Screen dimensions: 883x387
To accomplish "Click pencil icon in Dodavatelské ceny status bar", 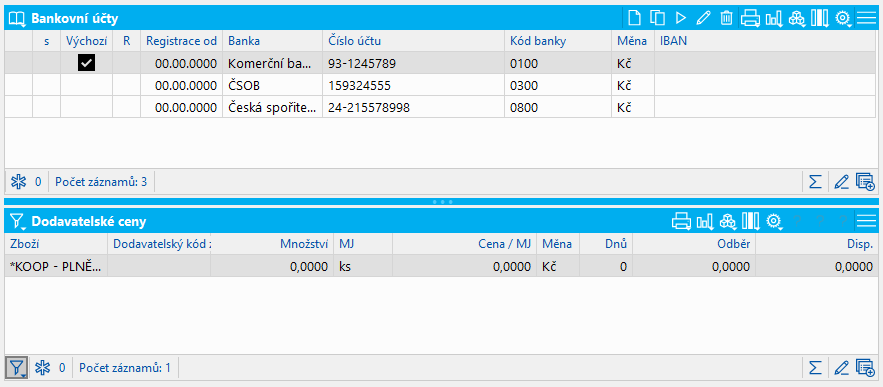I will point(841,368).
